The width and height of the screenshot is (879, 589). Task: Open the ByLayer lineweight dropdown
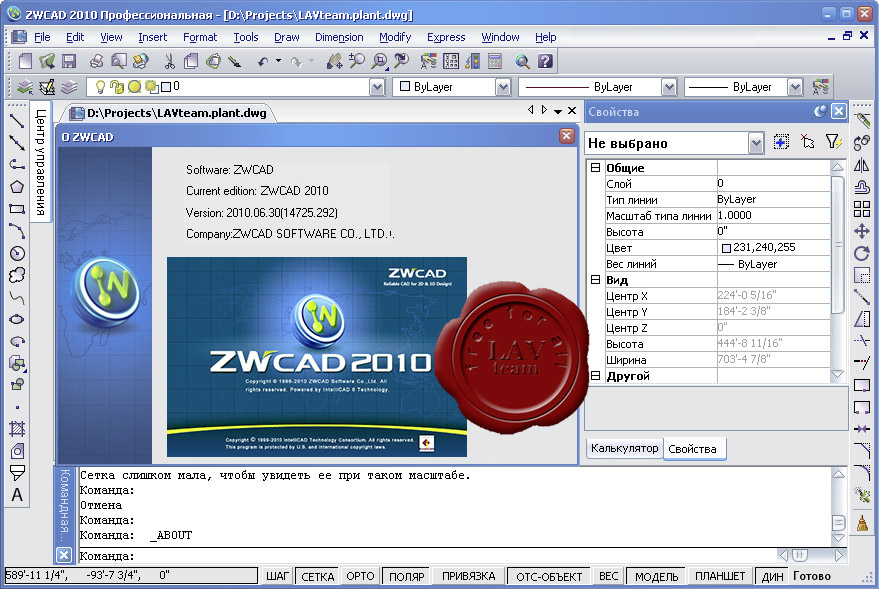click(x=795, y=87)
